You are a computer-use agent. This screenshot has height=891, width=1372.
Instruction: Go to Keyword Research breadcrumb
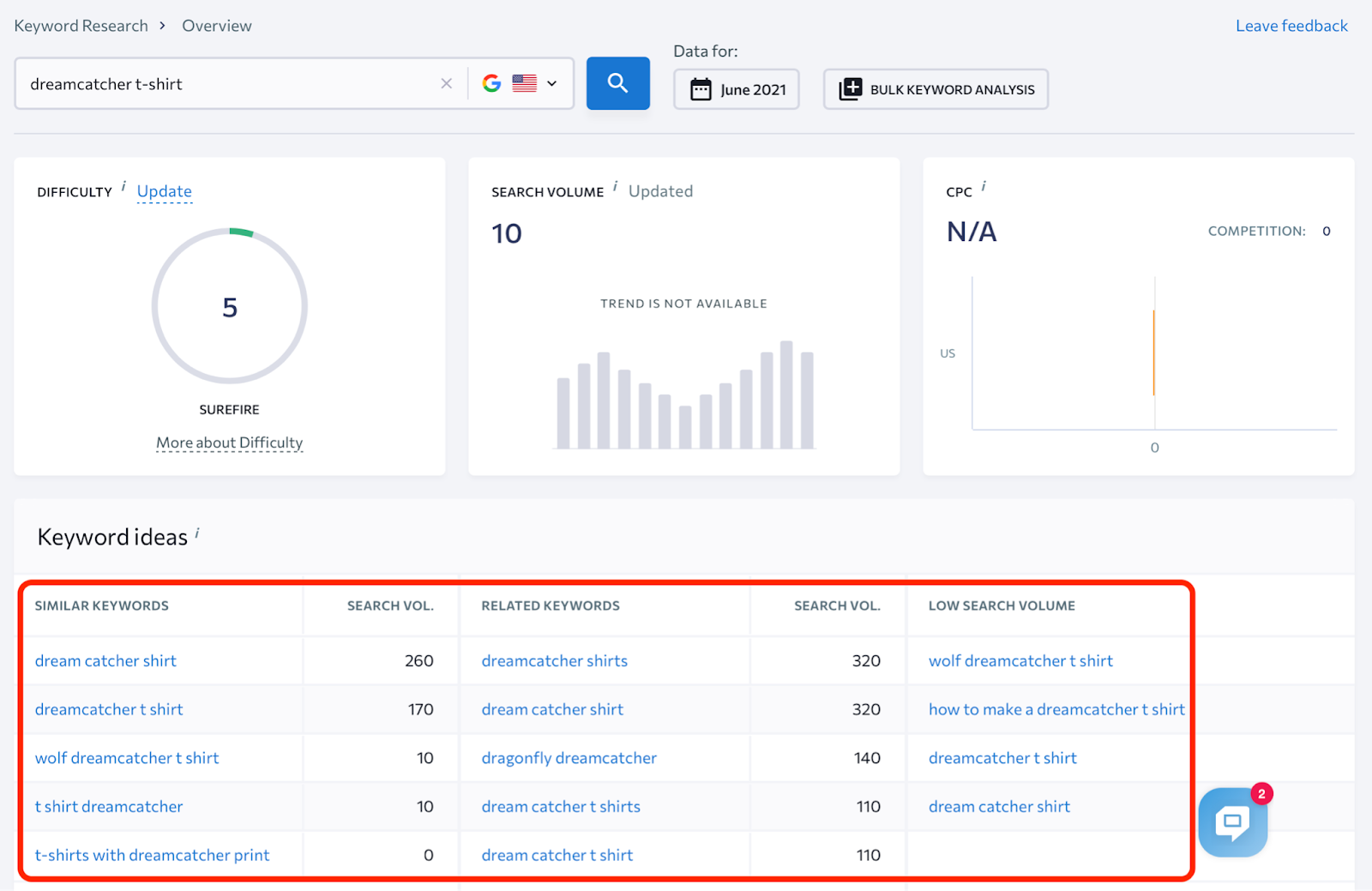[81, 26]
